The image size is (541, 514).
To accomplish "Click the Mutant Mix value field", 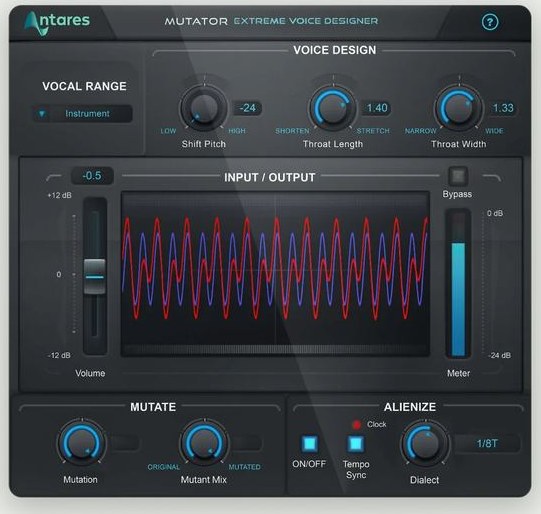I will 247,443.
